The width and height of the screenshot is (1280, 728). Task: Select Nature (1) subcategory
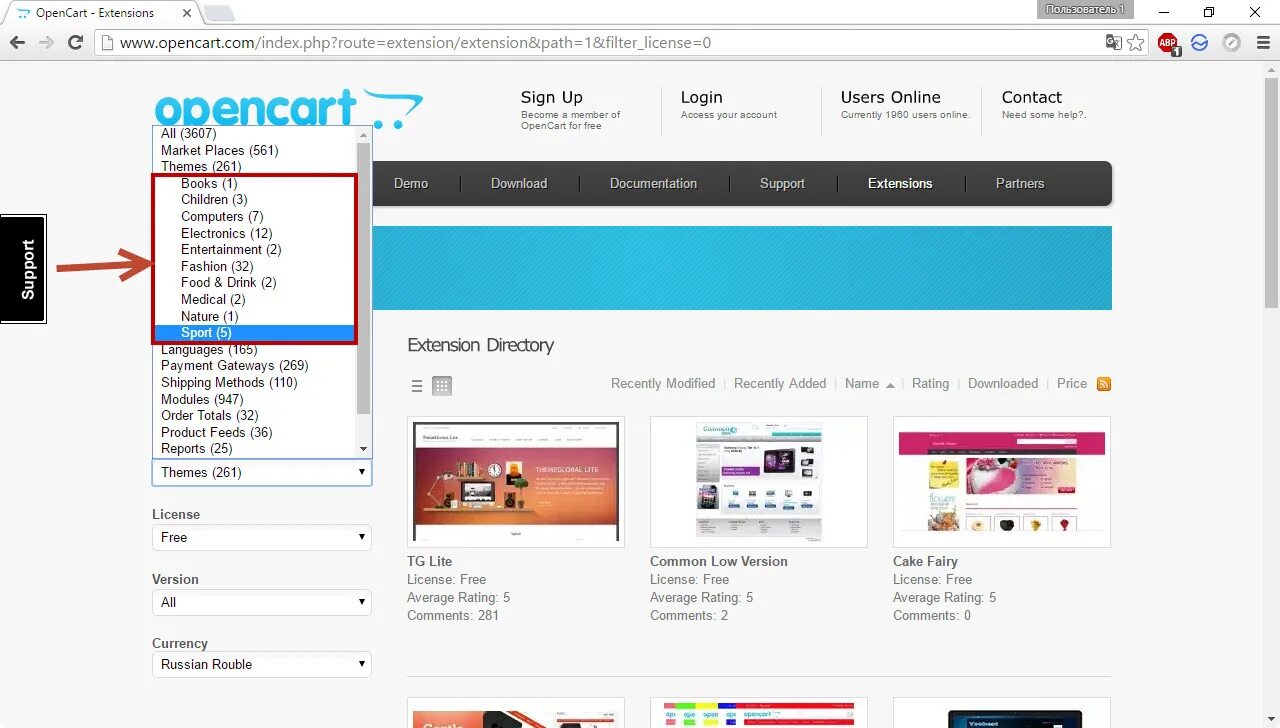tap(255, 316)
